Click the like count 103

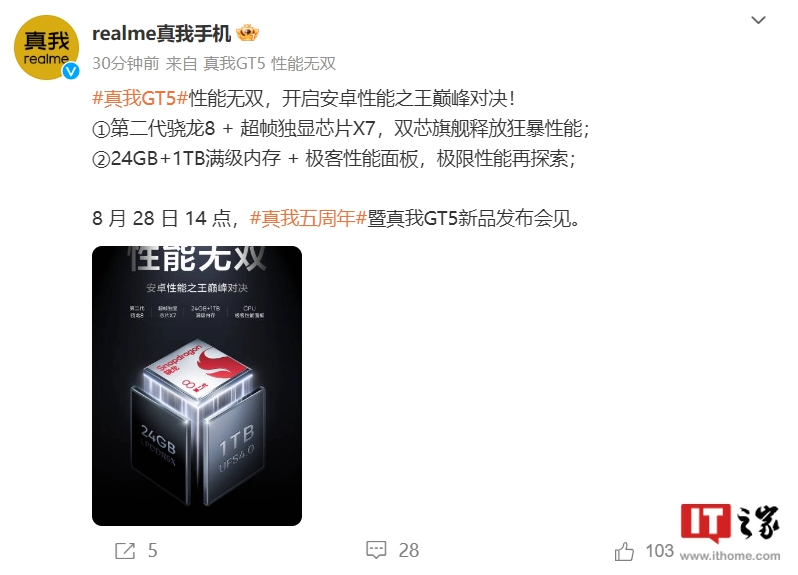pos(660,551)
